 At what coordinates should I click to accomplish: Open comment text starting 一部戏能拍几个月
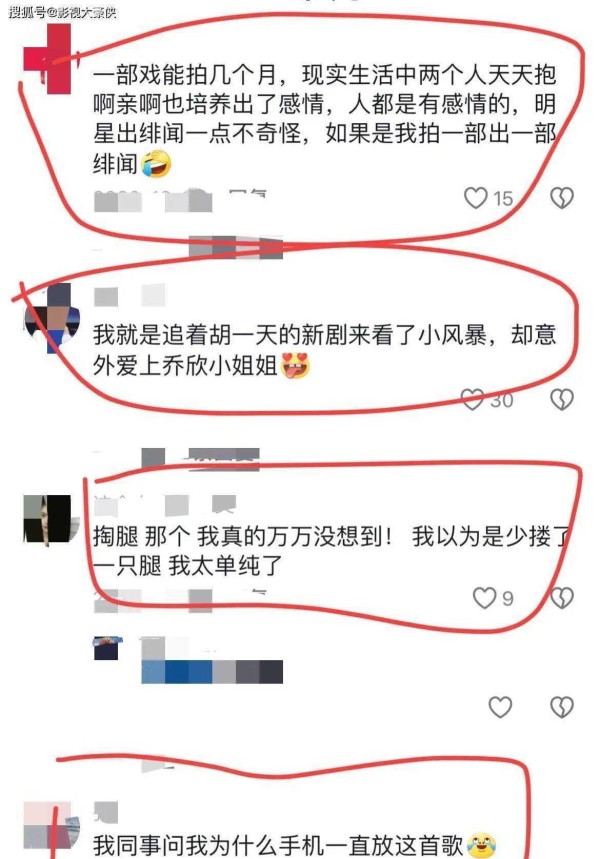pyautogui.click(x=324, y=119)
